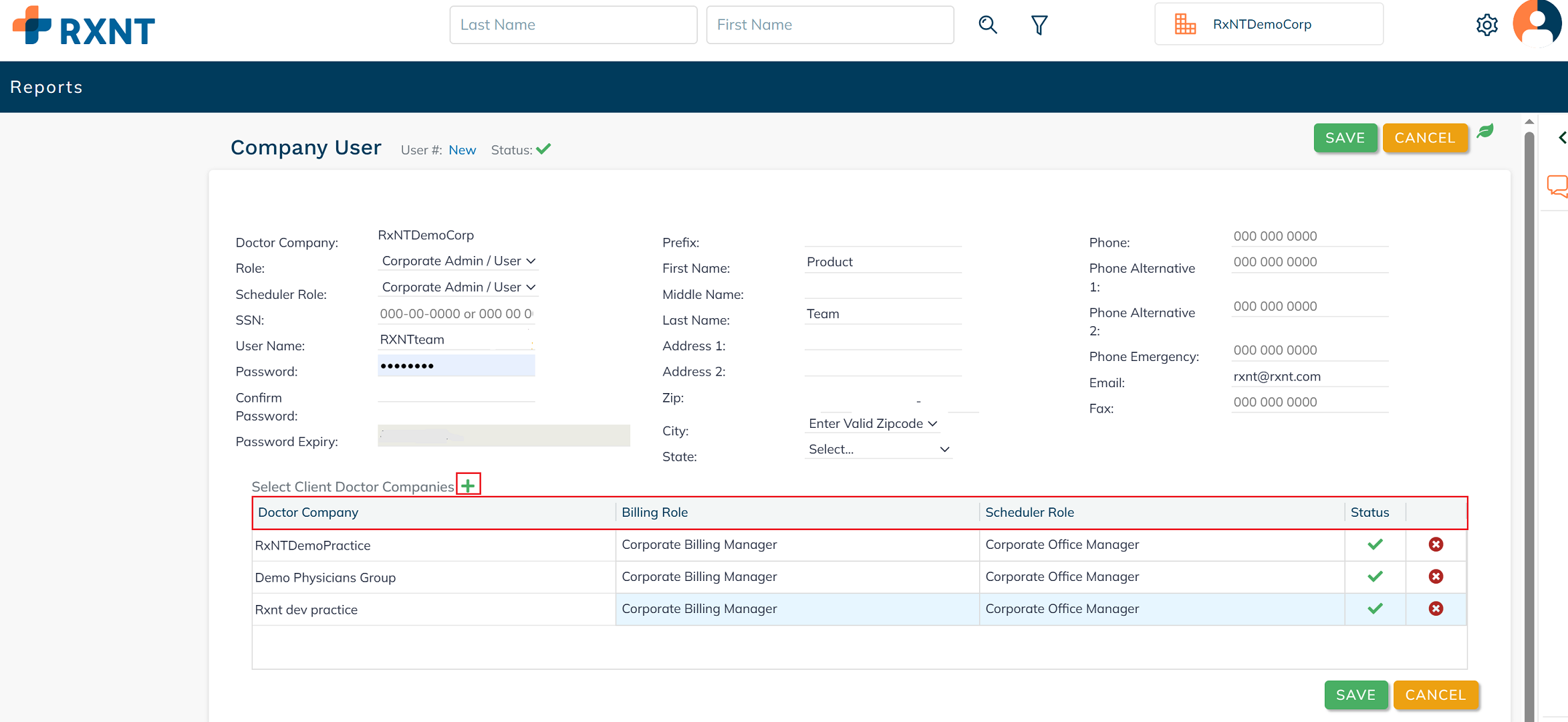Click the Middle Name field
The height and width of the screenshot is (722, 1568).
point(883,288)
